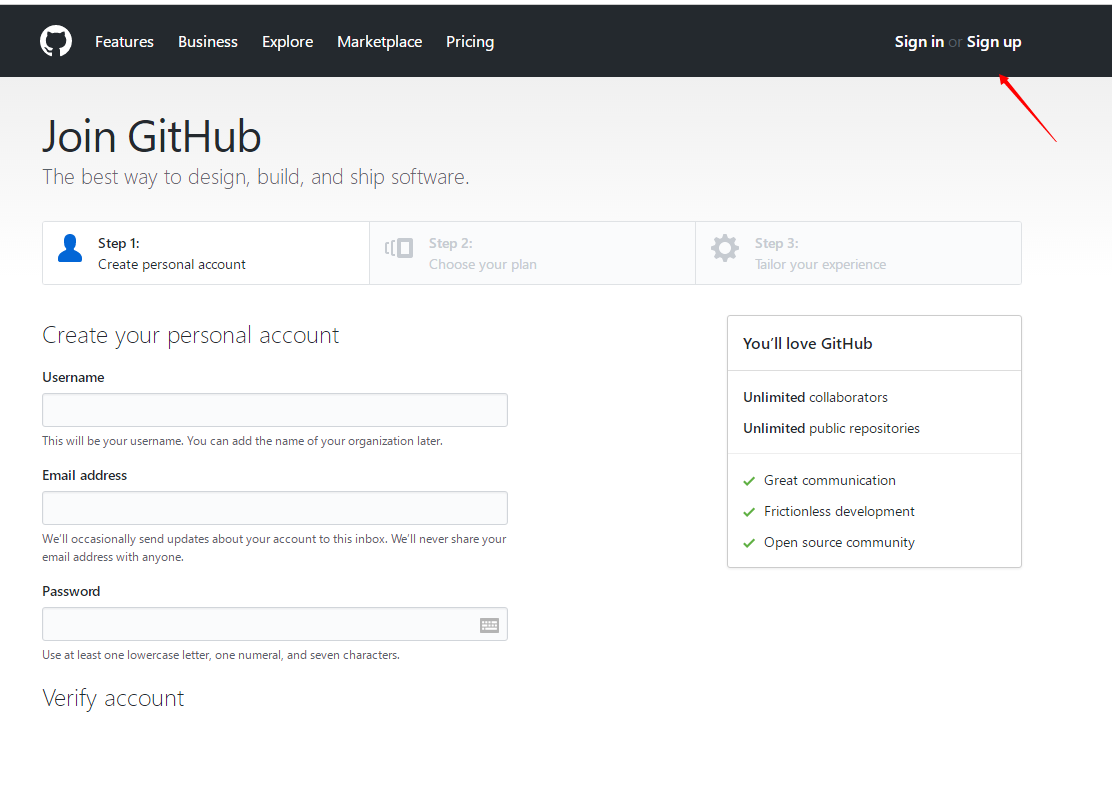The height and width of the screenshot is (794, 1112).
Task: Click the 'Verify account' heading
Action: (x=113, y=698)
